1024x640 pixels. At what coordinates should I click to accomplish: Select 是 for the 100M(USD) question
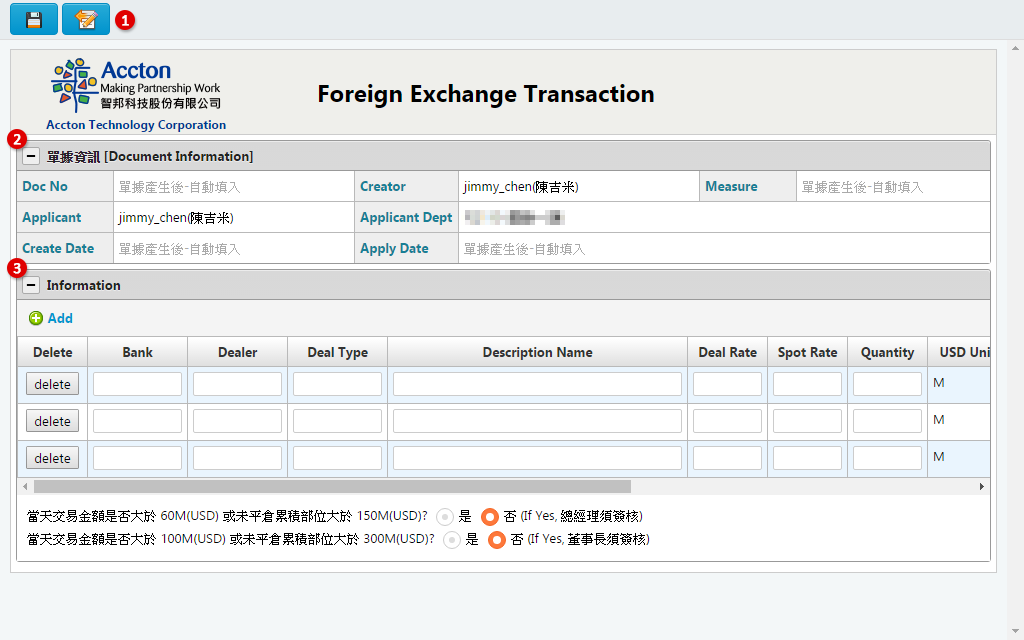click(451, 540)
